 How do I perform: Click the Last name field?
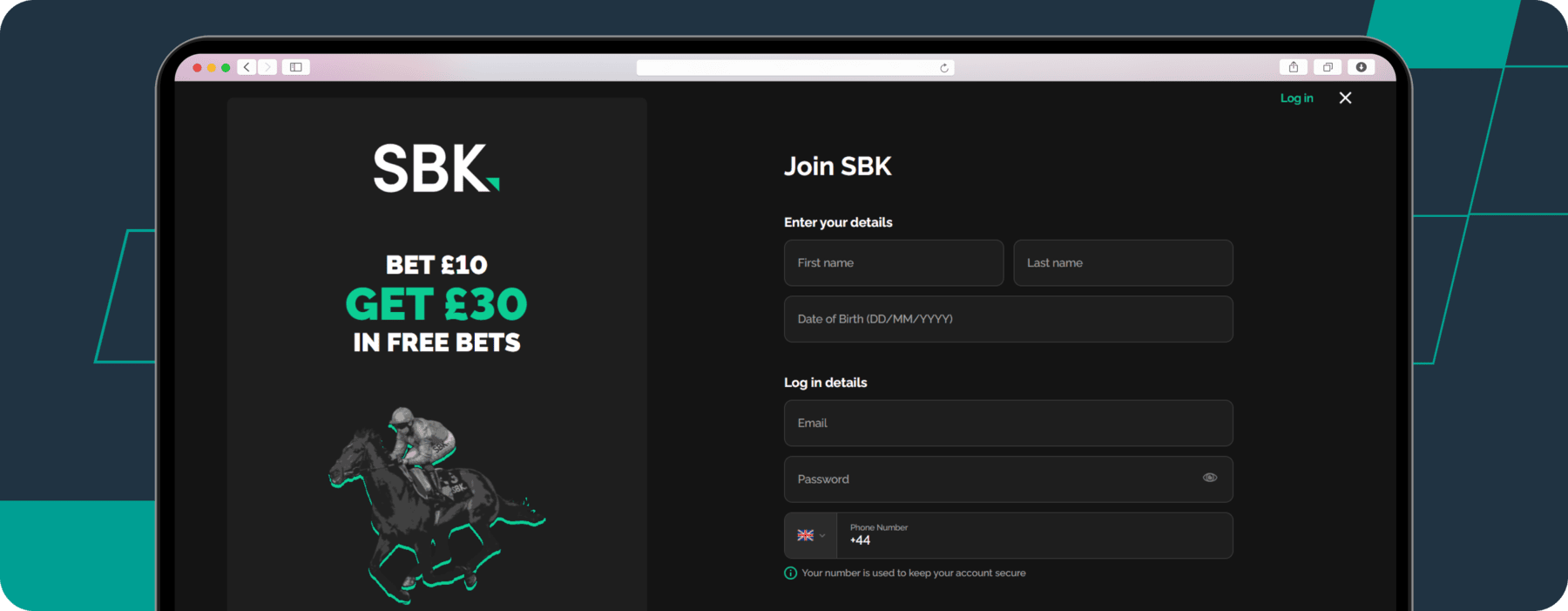pos(1123,263)
